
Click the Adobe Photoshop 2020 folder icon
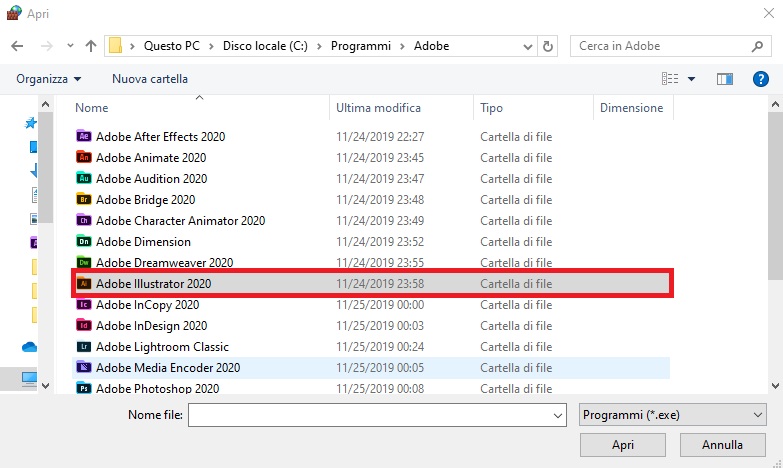pyautogui.click(x=83, y=388)
